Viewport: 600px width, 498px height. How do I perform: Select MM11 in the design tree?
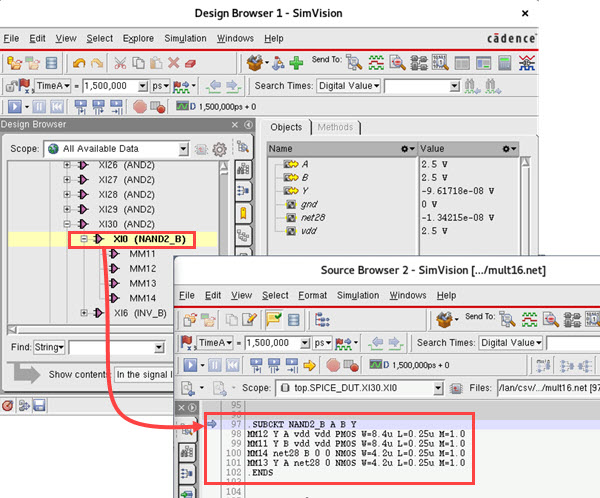[x=142, y=254]
